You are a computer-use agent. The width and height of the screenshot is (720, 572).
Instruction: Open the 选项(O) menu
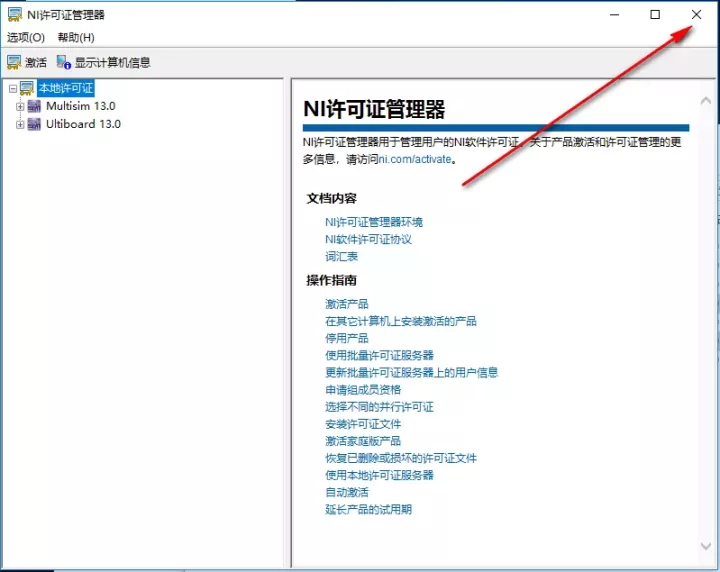(26, 37)
